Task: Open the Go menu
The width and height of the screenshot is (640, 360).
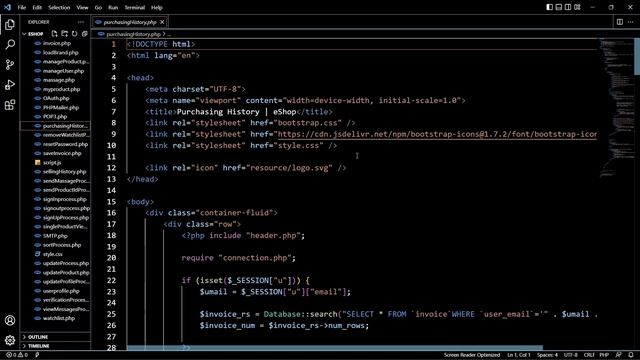Action: 98,7
